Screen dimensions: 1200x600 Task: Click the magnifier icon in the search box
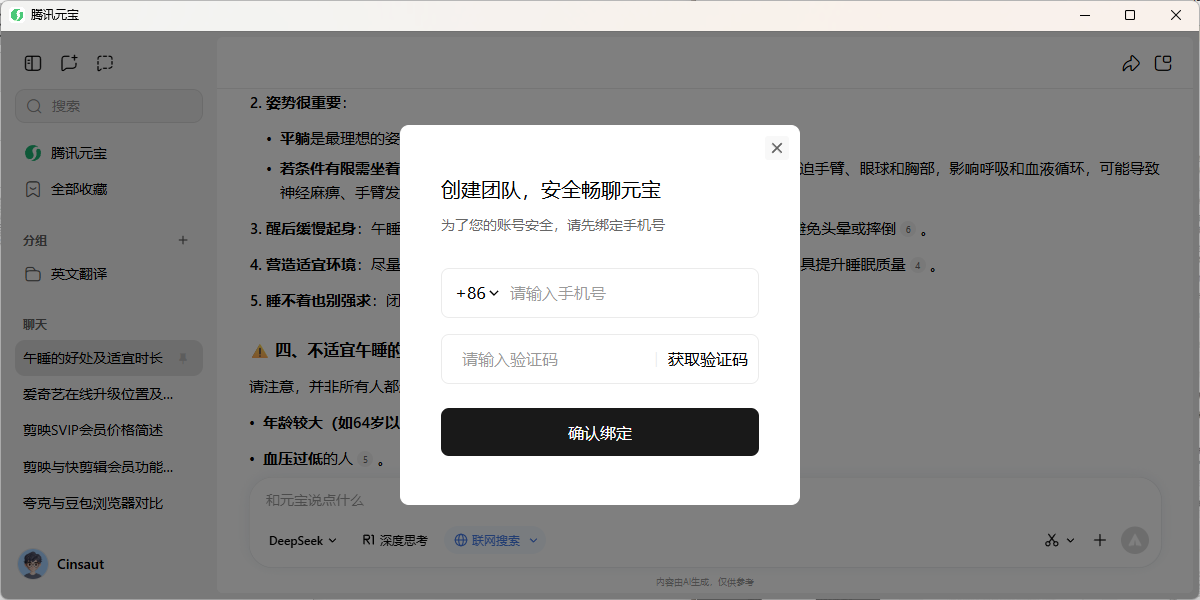coord(35,106)
